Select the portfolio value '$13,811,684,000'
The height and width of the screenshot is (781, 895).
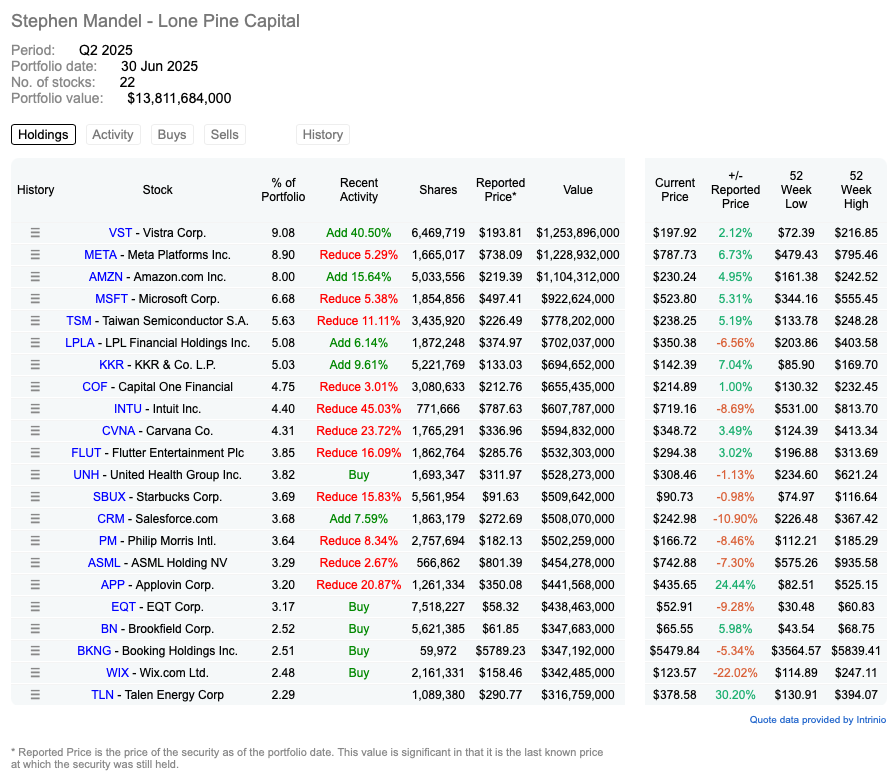(179, 98)
